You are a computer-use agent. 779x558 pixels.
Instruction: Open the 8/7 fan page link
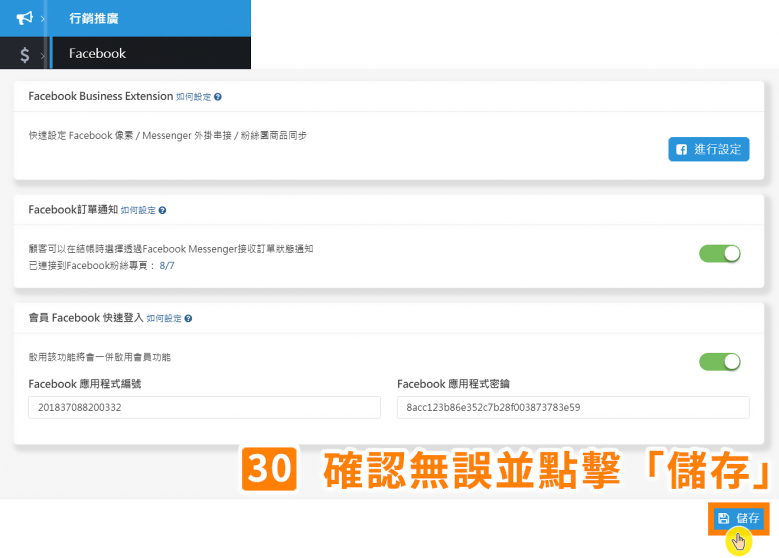point(167,265)
